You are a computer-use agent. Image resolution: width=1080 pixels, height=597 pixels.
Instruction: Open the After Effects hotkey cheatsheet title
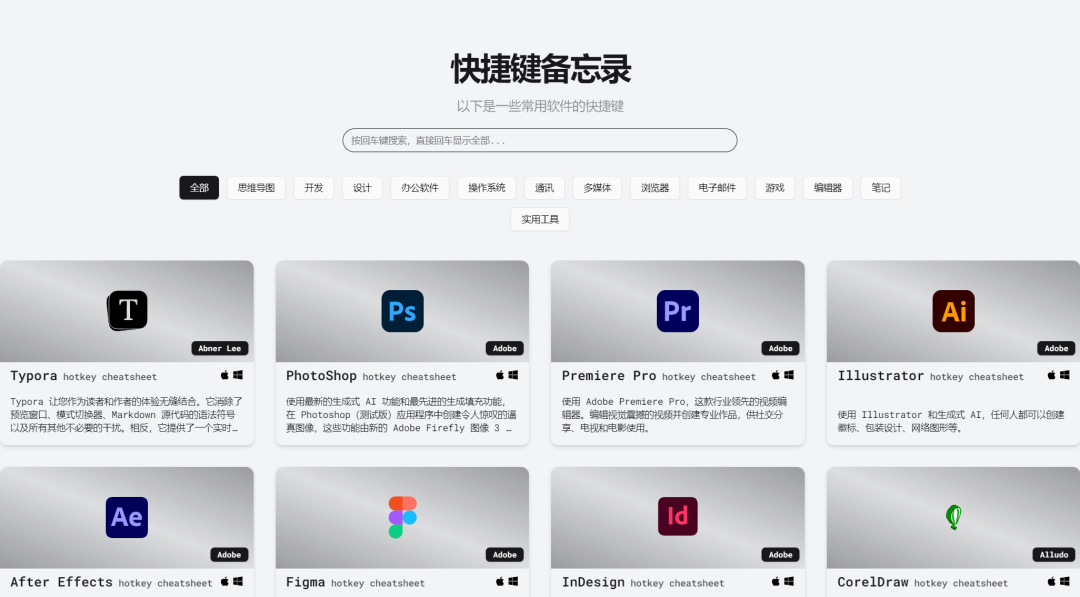pos(111,583)
